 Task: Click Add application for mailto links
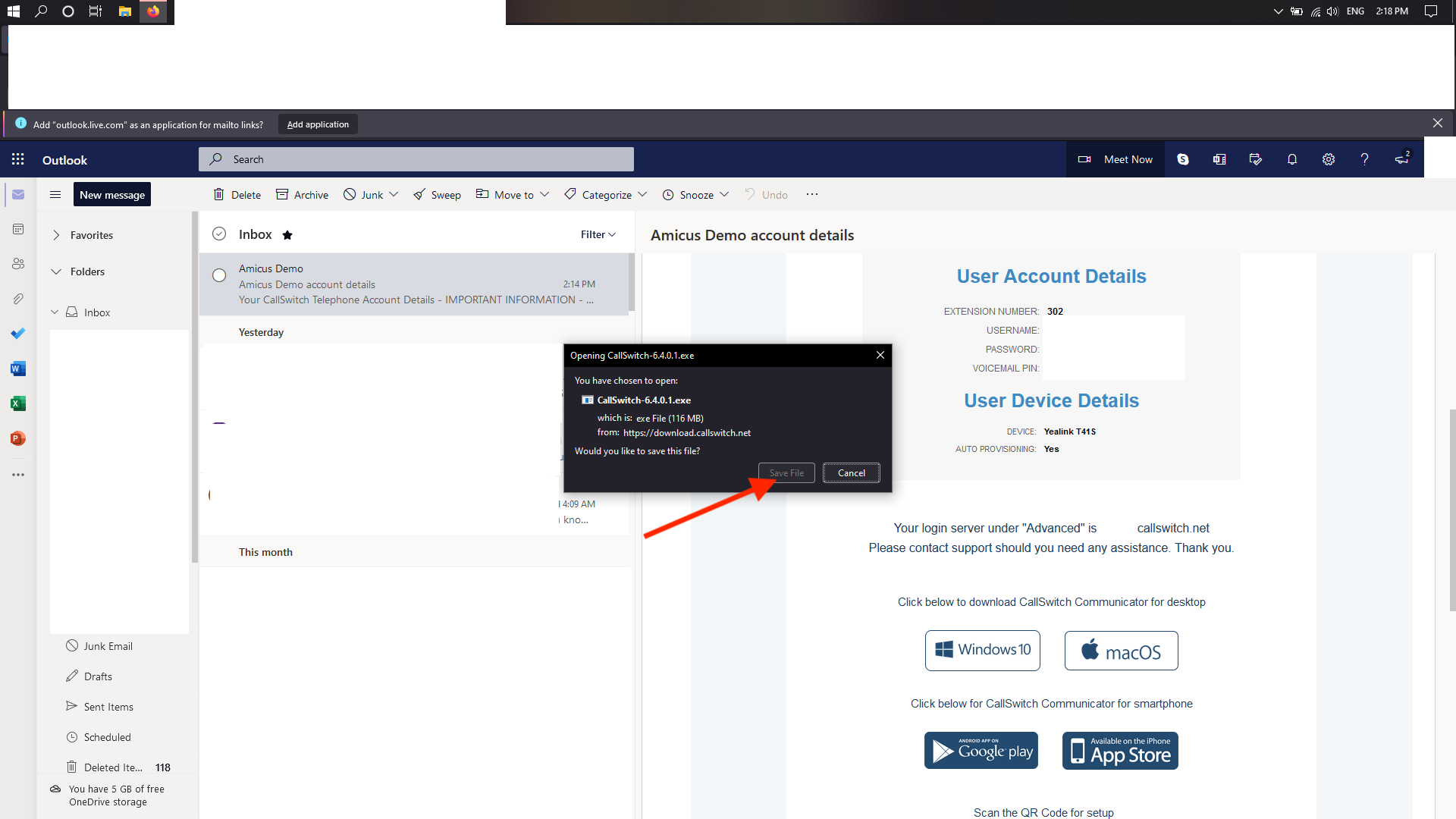point(318,124)
